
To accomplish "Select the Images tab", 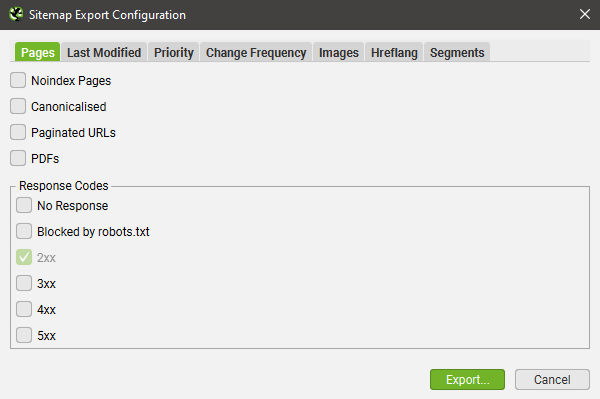I will tap(339, 52).
